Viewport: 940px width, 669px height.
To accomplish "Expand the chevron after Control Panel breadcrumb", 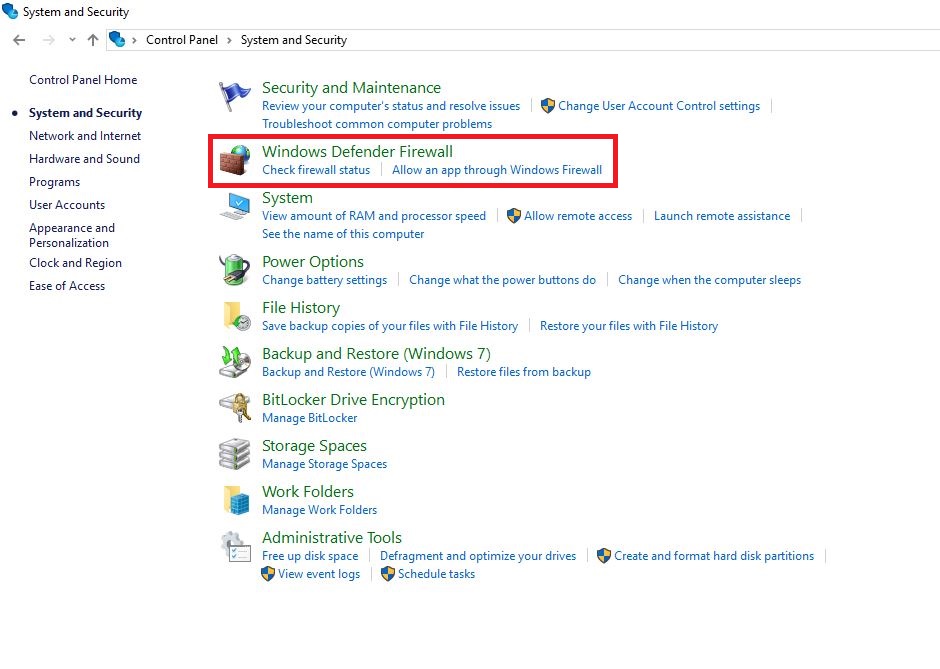I will (229, 40).
